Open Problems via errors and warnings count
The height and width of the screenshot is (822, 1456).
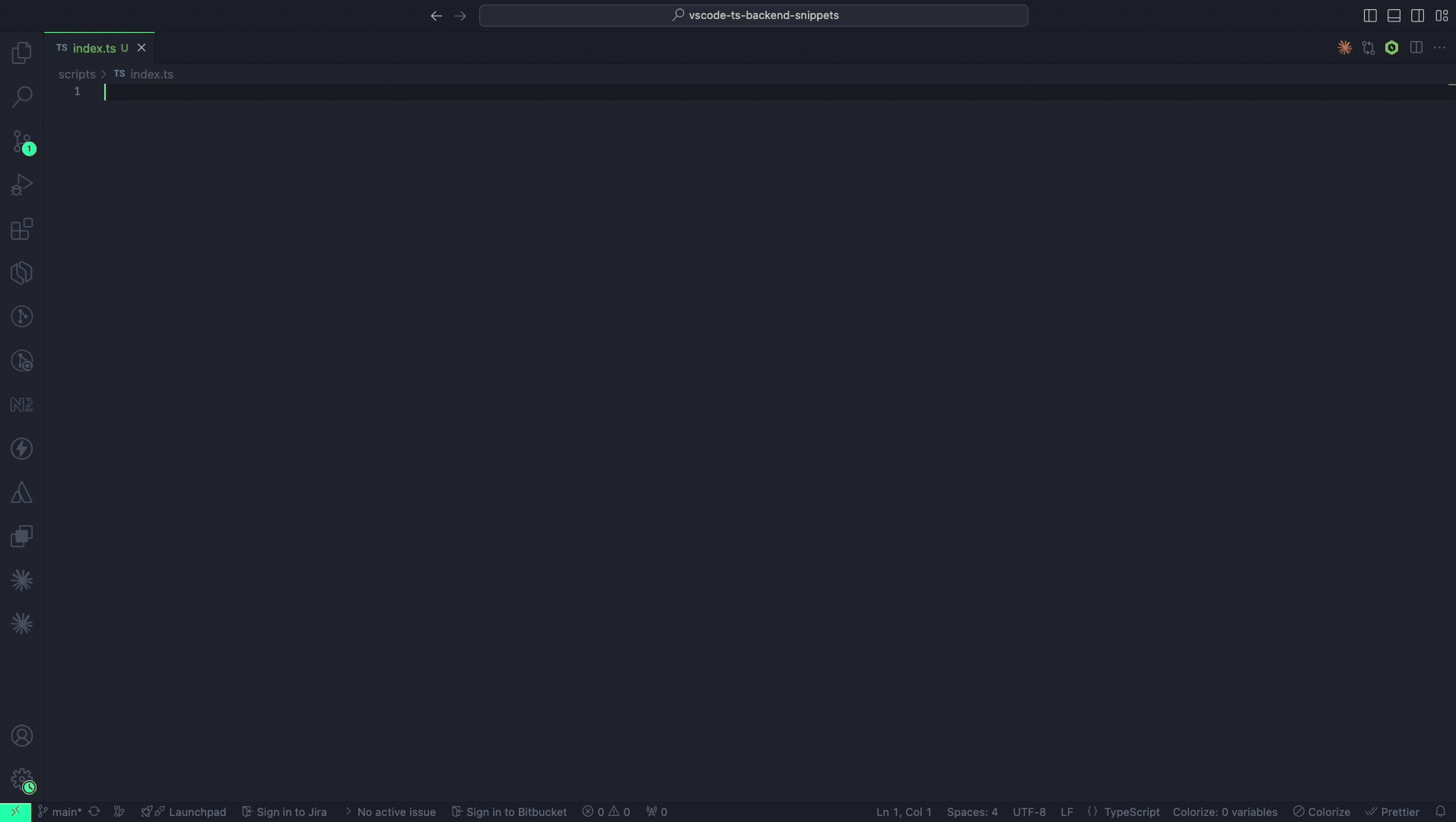[606, 812]
